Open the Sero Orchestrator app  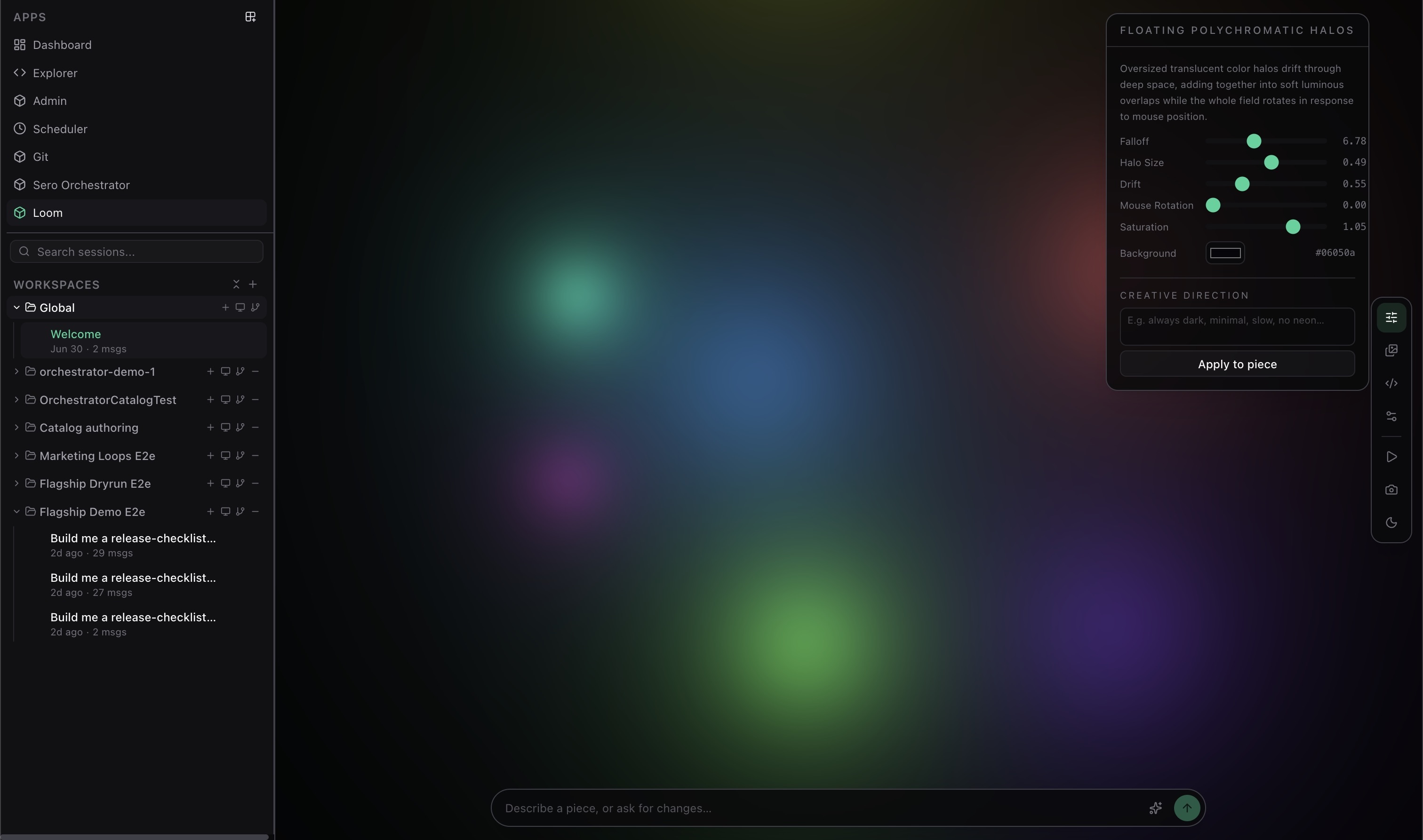[x=136, y=185]
